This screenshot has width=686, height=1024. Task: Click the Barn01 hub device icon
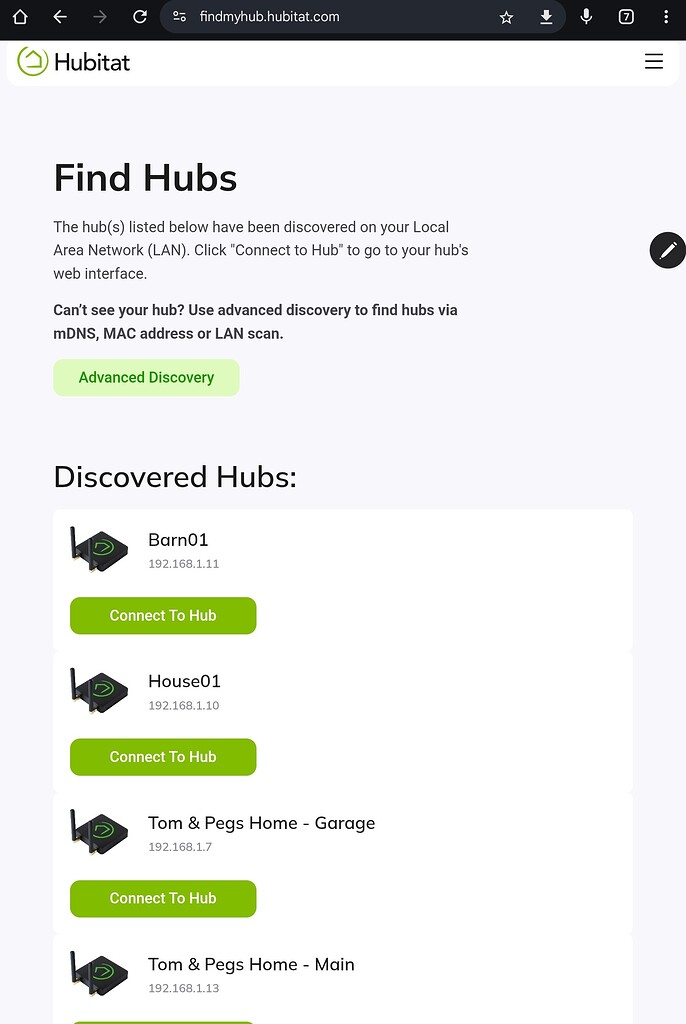coord(97,548)
